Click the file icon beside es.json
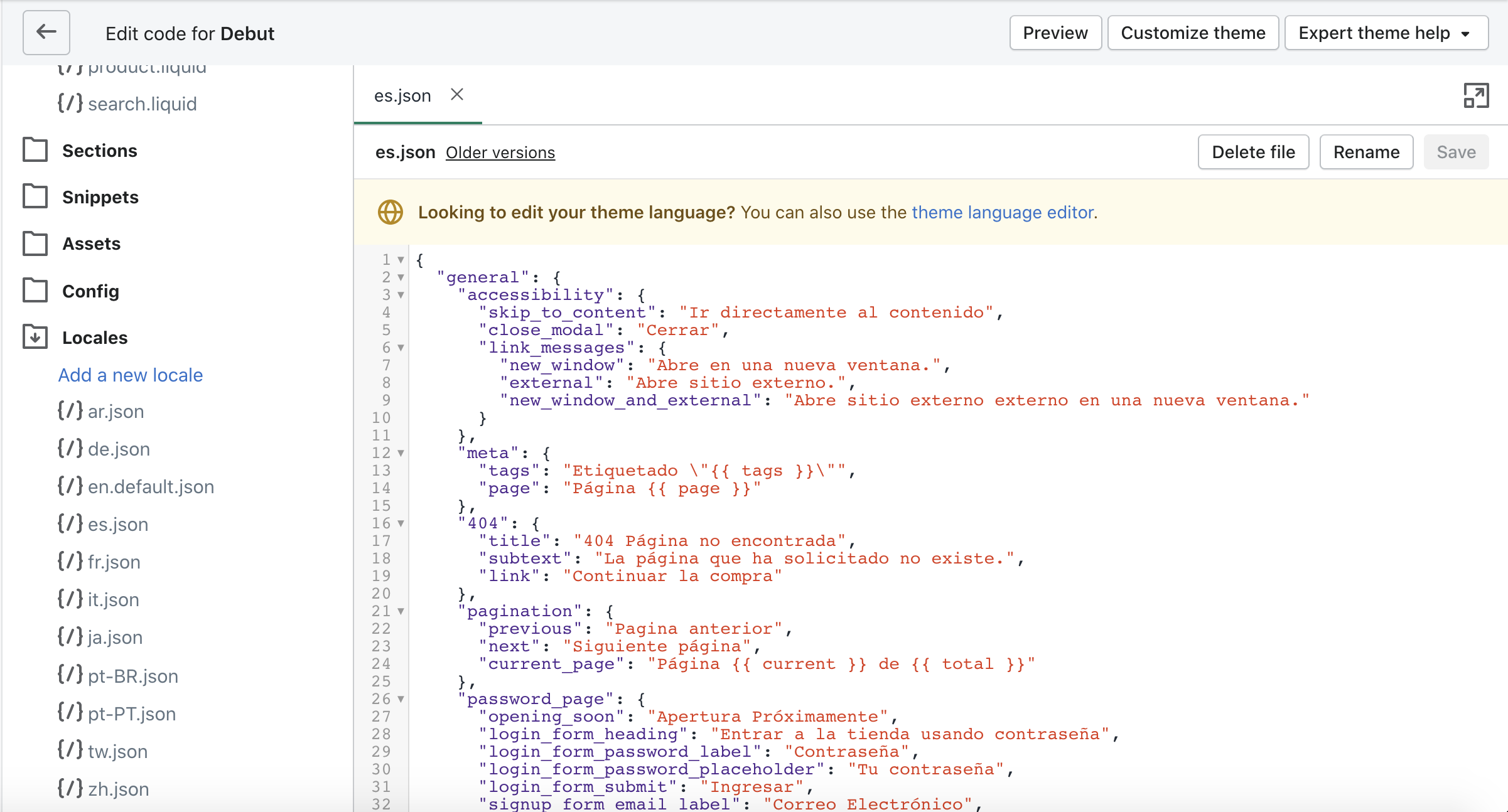 tap(70, 524)
